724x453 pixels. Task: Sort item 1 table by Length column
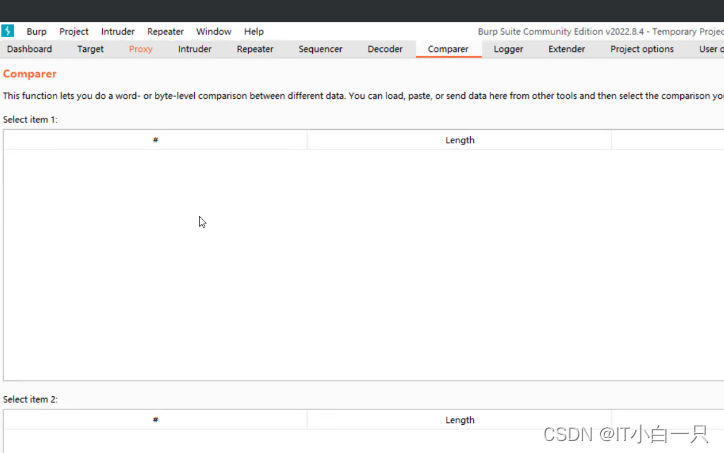(x=460, y=140)
